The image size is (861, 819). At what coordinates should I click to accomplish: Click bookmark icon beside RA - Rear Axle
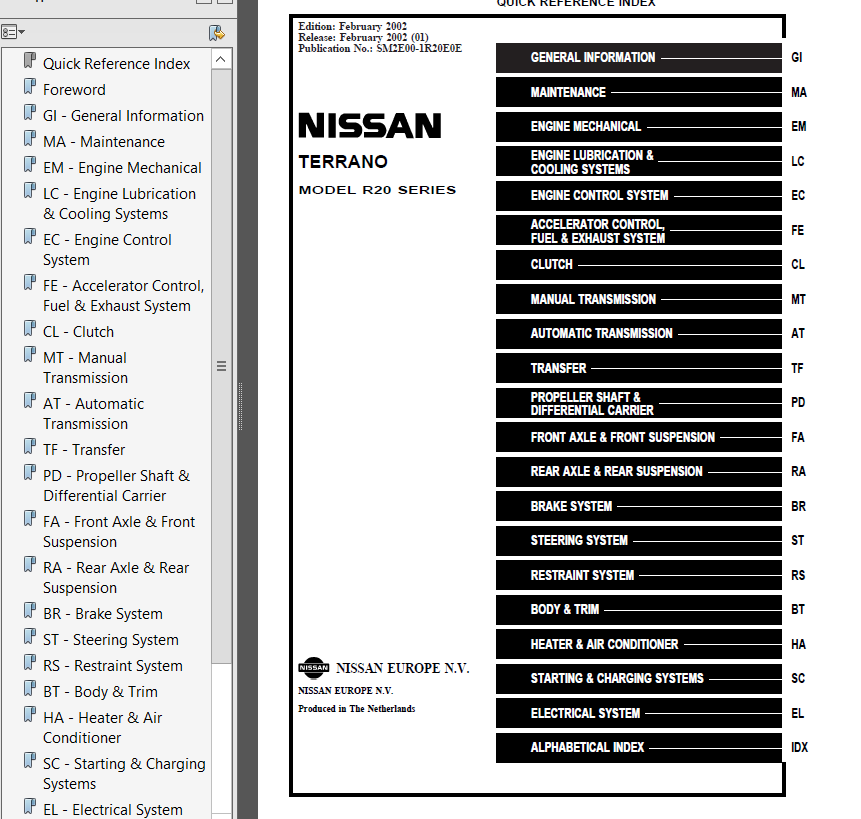click(30, 564)
